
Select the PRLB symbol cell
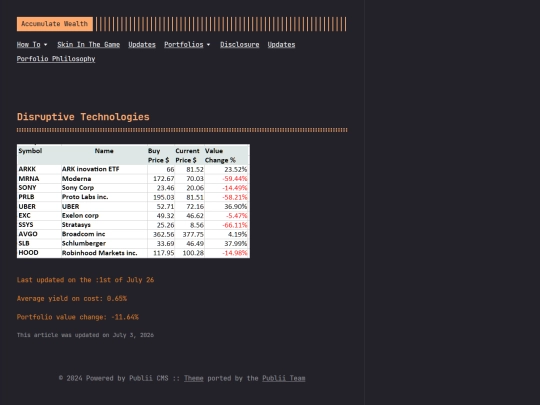pos(27,197)
